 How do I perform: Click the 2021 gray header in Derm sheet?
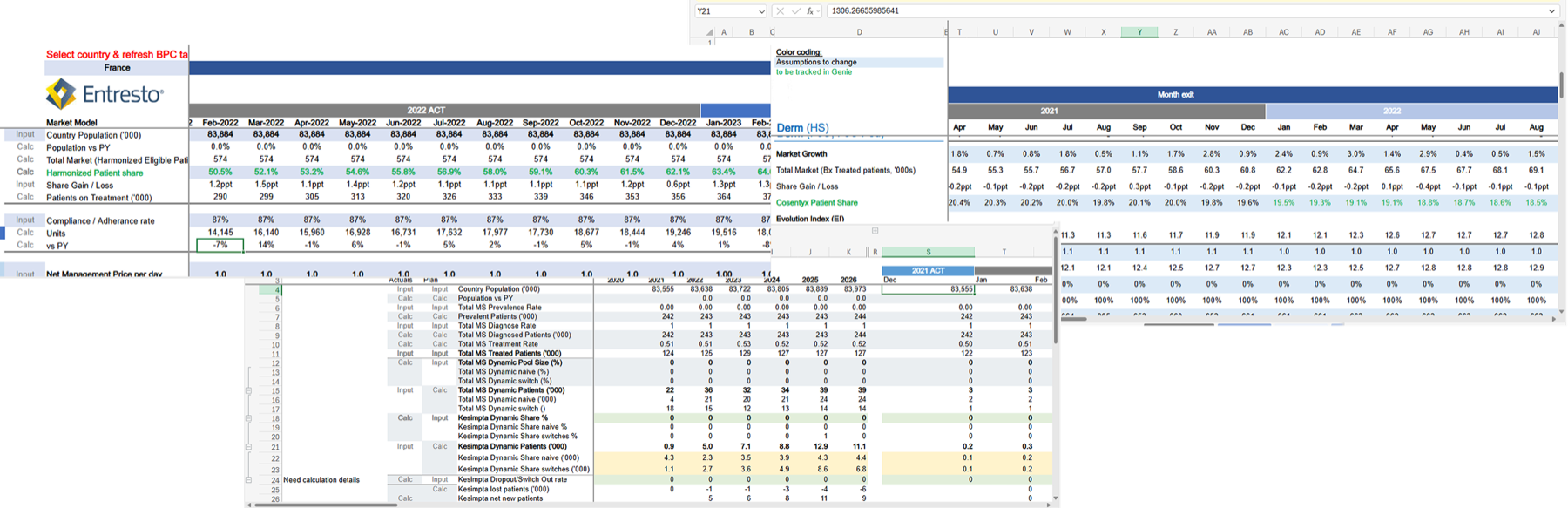tap(1106, 111)
